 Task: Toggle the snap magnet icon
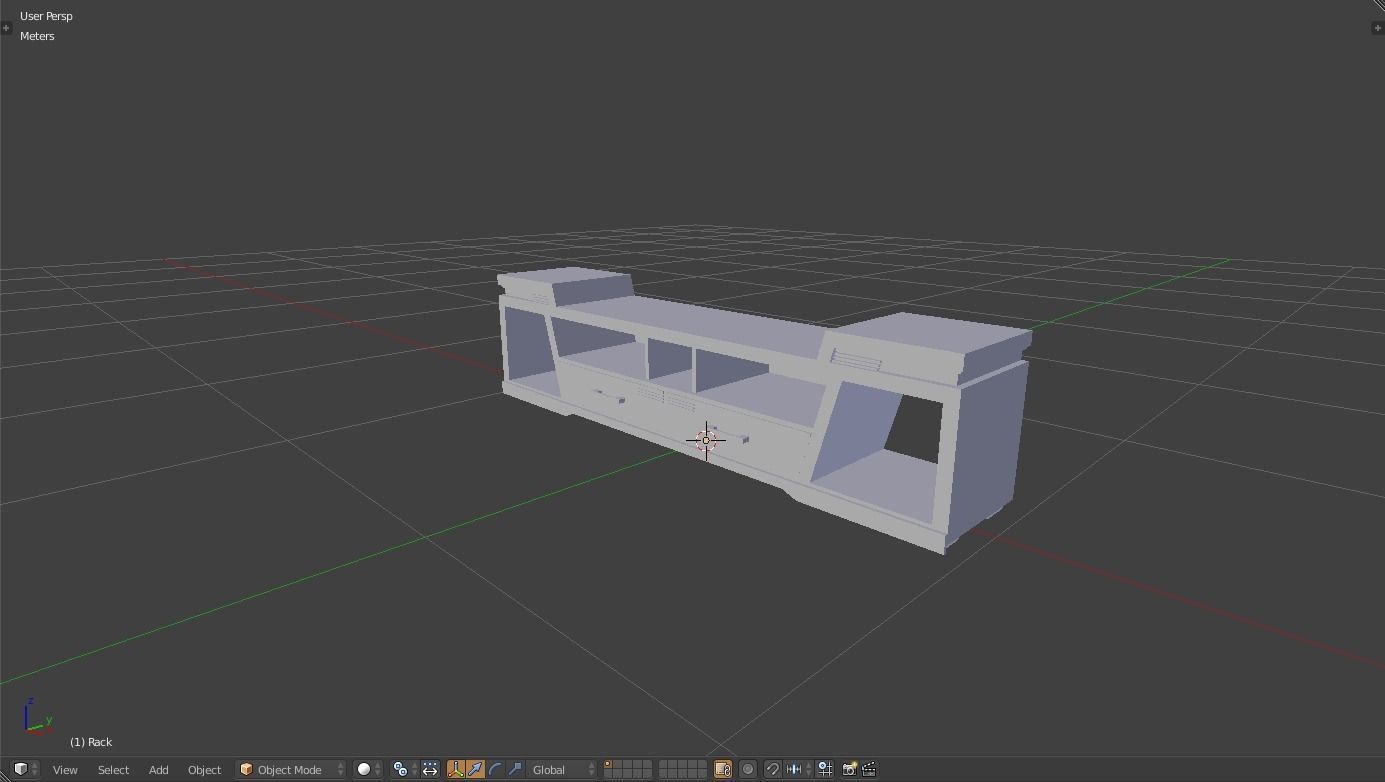click(772, 769)
